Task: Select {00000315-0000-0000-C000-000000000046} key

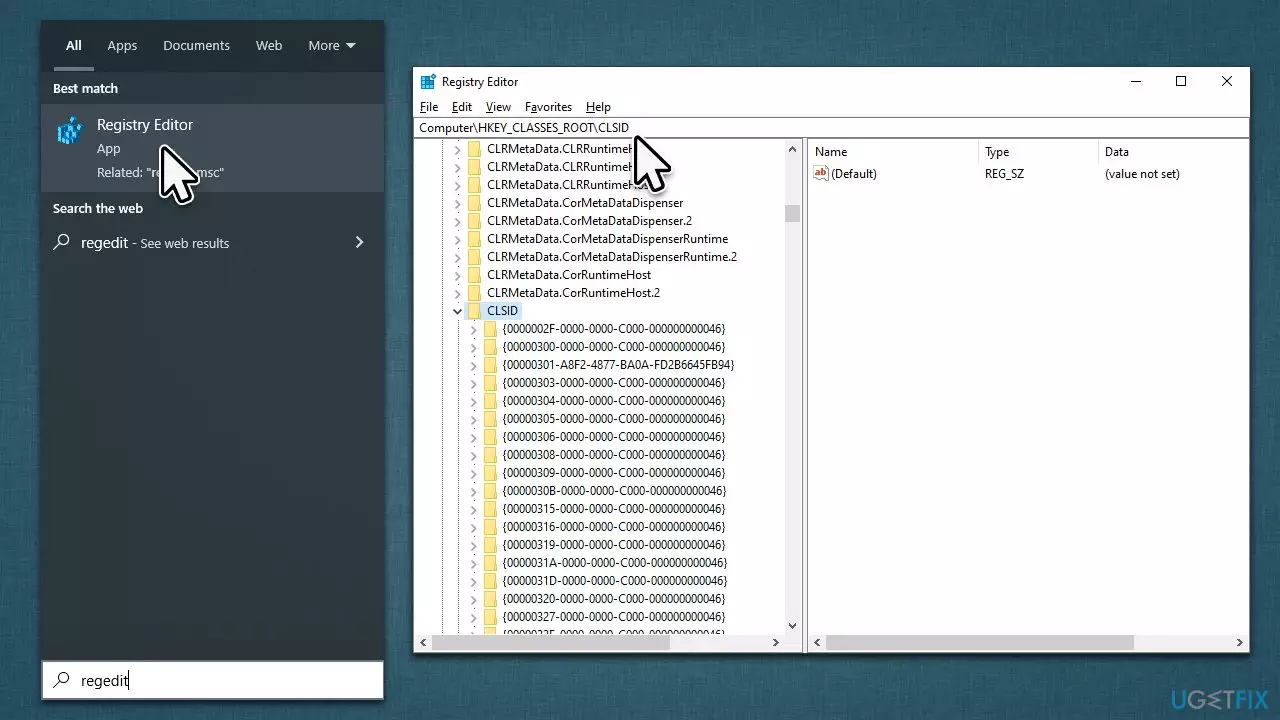Action: pos(613,509)
